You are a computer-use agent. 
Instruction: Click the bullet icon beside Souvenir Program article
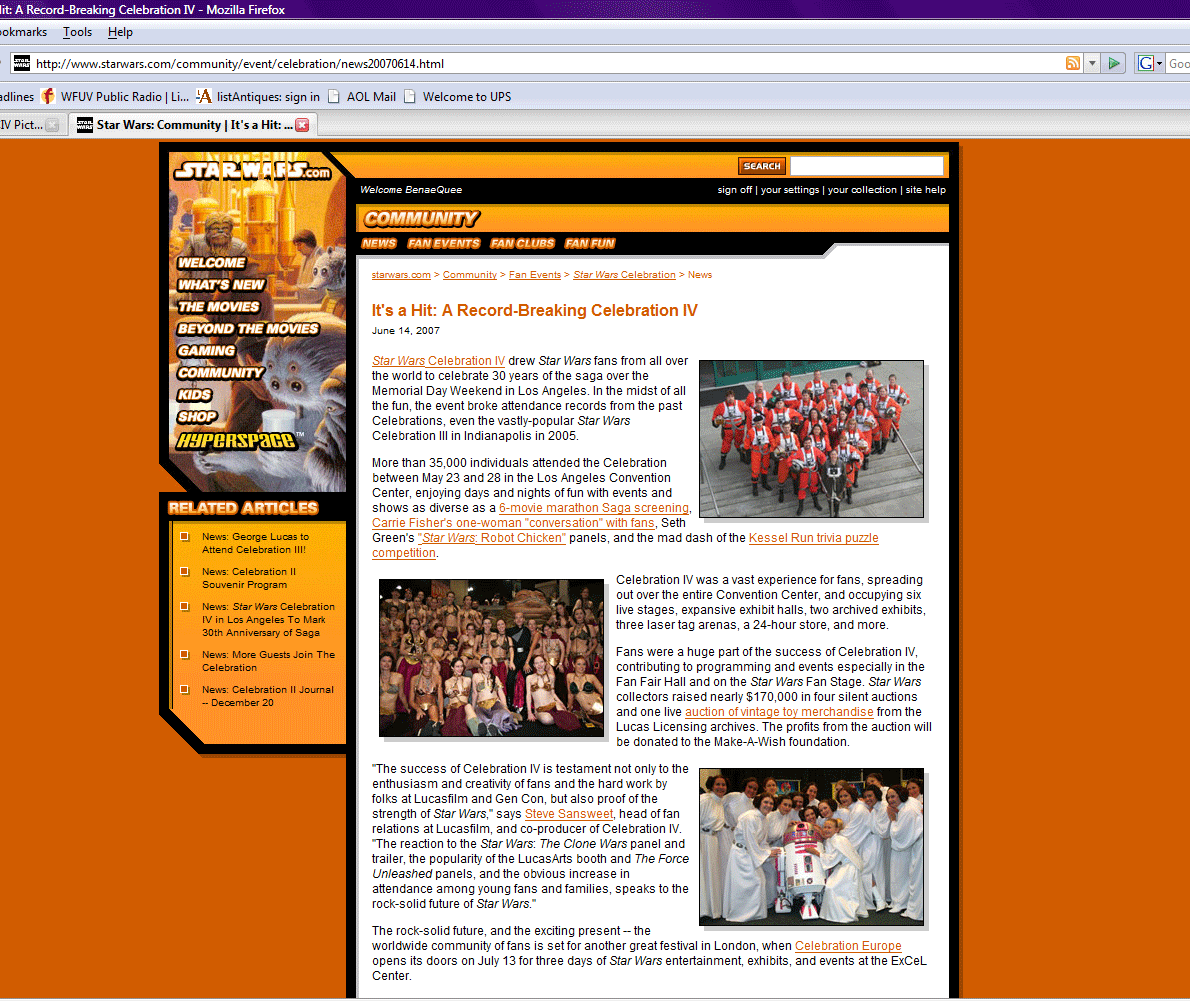point(184,571)
